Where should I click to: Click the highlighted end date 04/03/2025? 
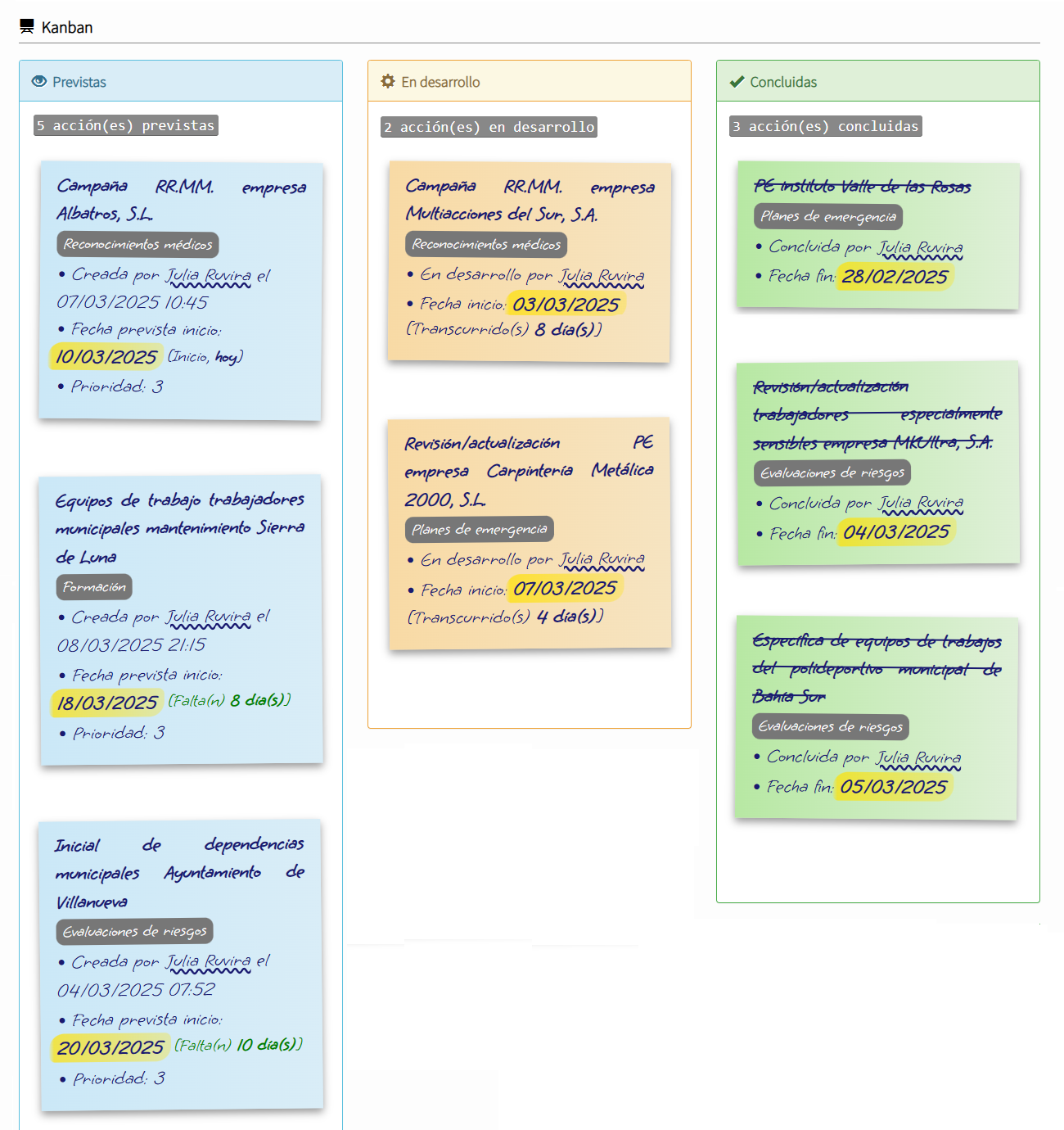click(x=896, y=532)
